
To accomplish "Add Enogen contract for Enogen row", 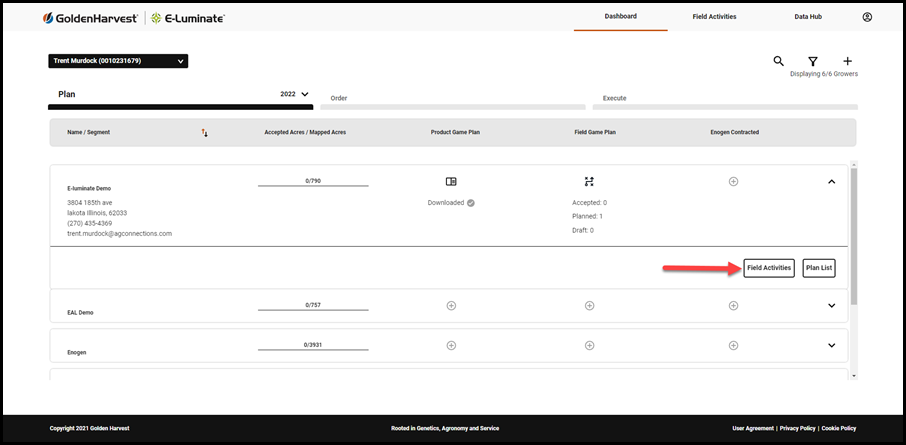I will click(x=733, y=345).
